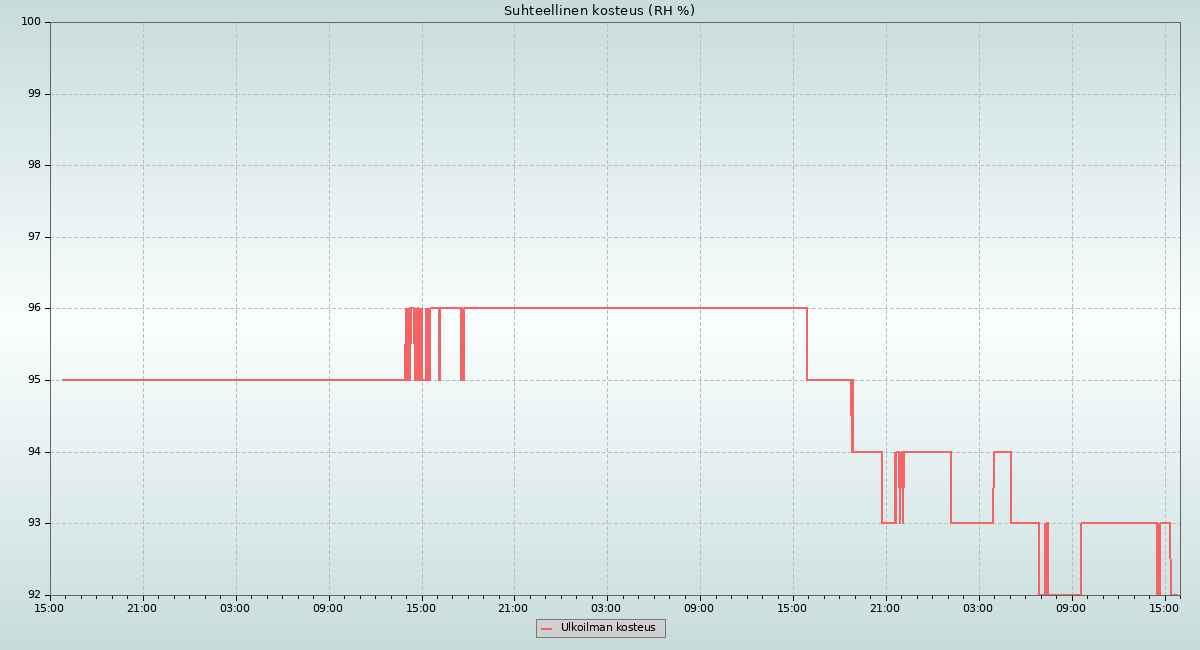This screenshot has height=650, width=1200.
Task: Click the 92 label at y-axis bottom
Action: (x=34, y=595)
